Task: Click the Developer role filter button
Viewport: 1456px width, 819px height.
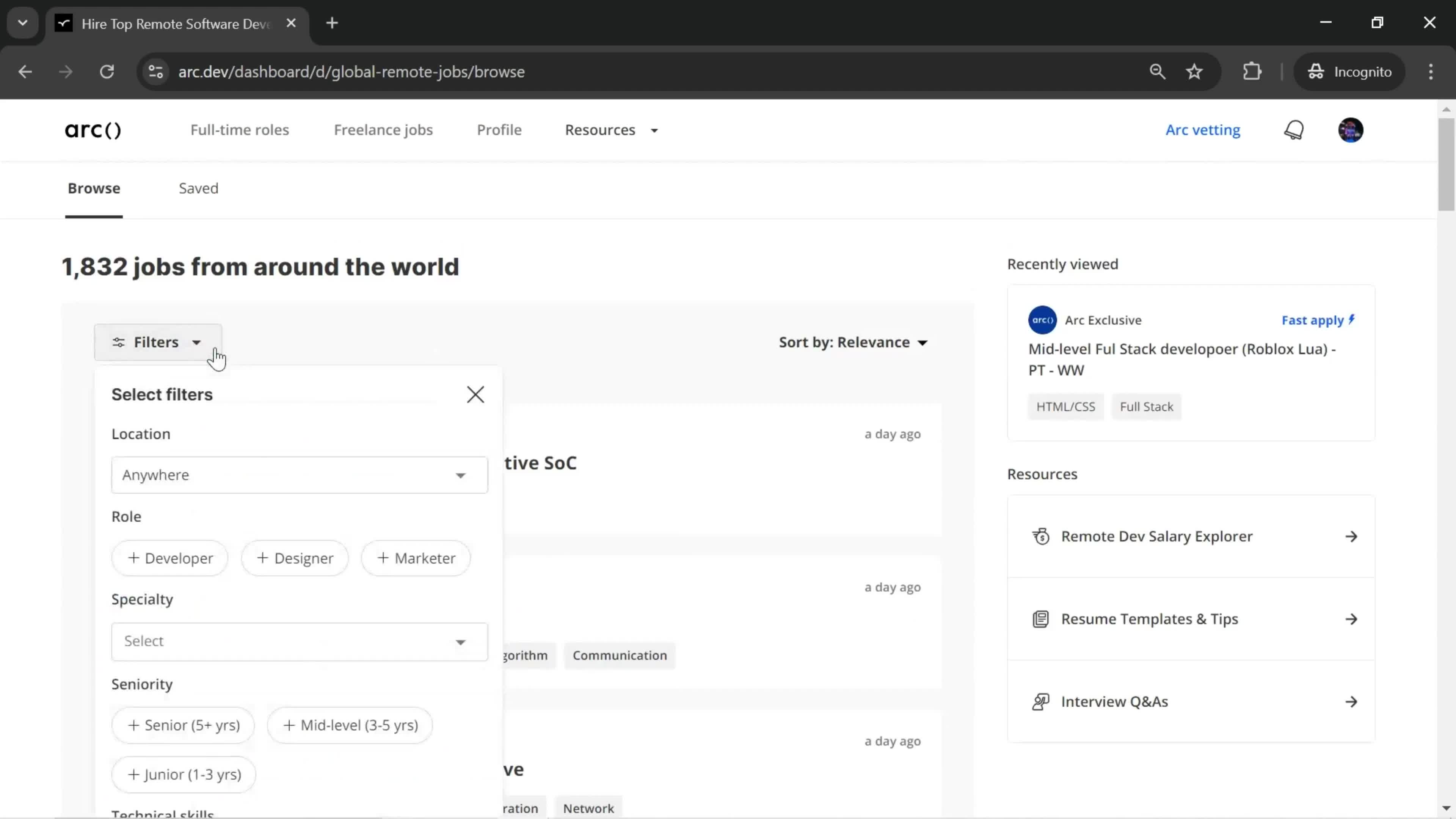Action: (x=170, y=559)
